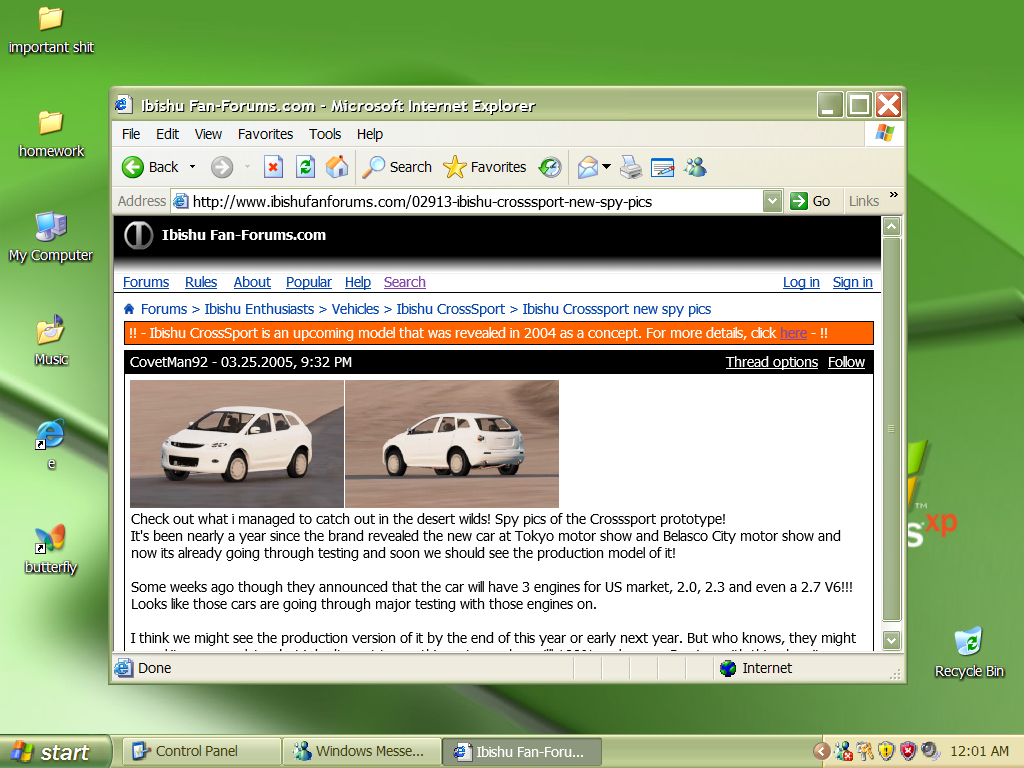Switch to Windows Messenger taskbar button
This screenshot has height=768, width=1024.
(362, 752)
